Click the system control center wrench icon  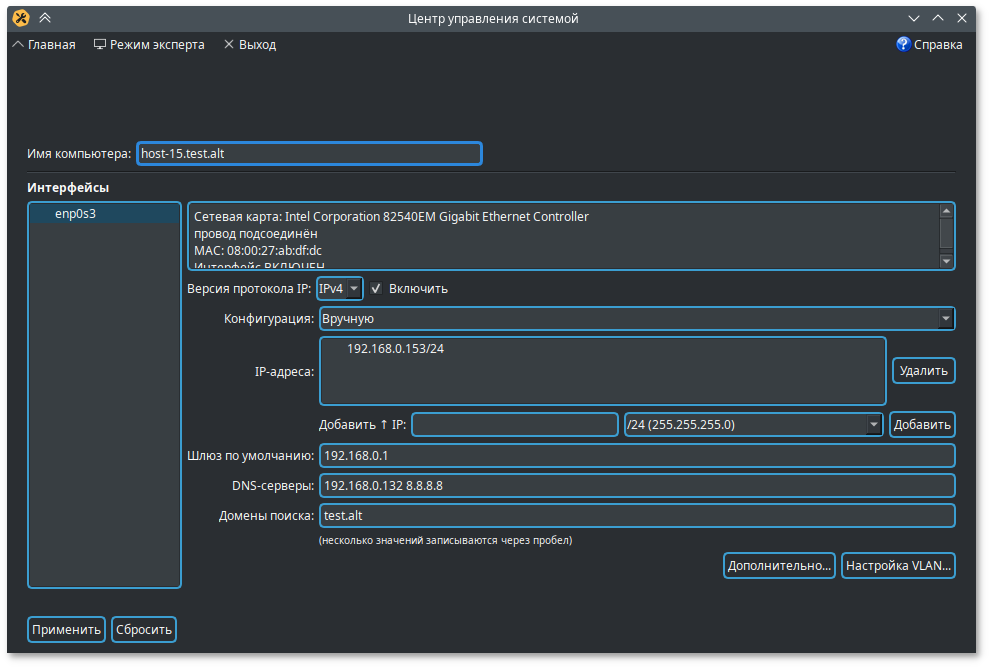click(20, 18)
